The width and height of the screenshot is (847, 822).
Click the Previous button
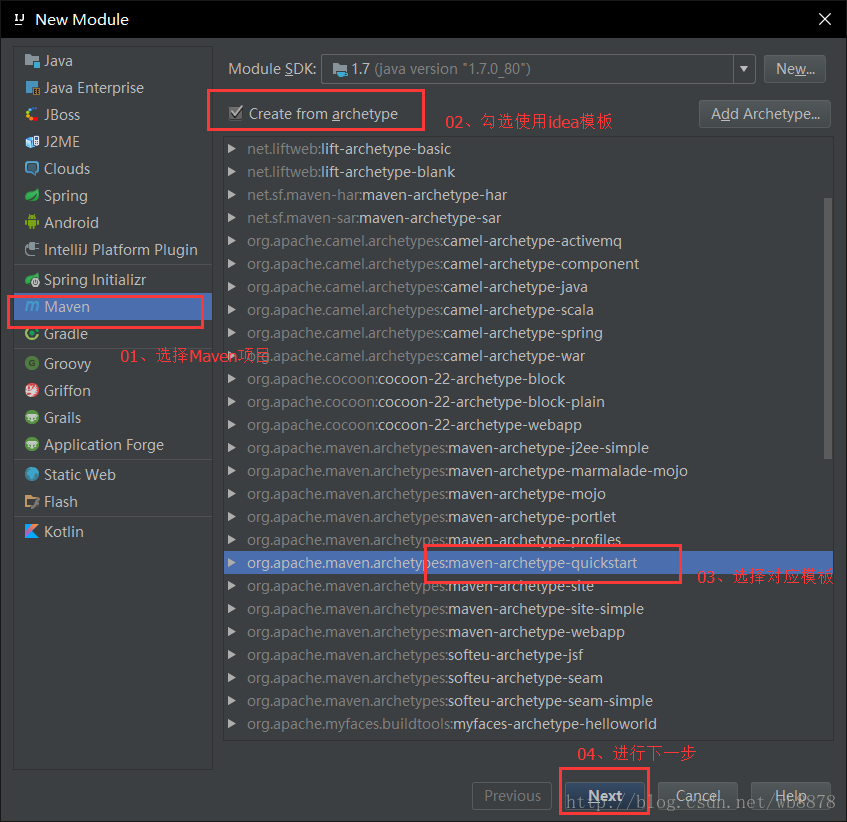click(512, 796)
